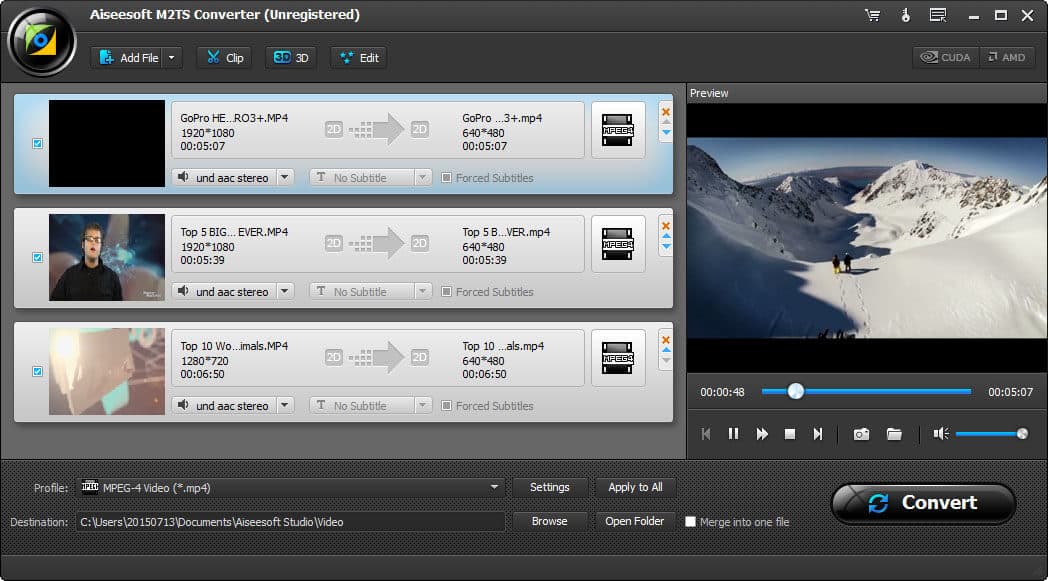Stop the preview playback
Viewport: 1048px width, 581px height.
(790, 434)
